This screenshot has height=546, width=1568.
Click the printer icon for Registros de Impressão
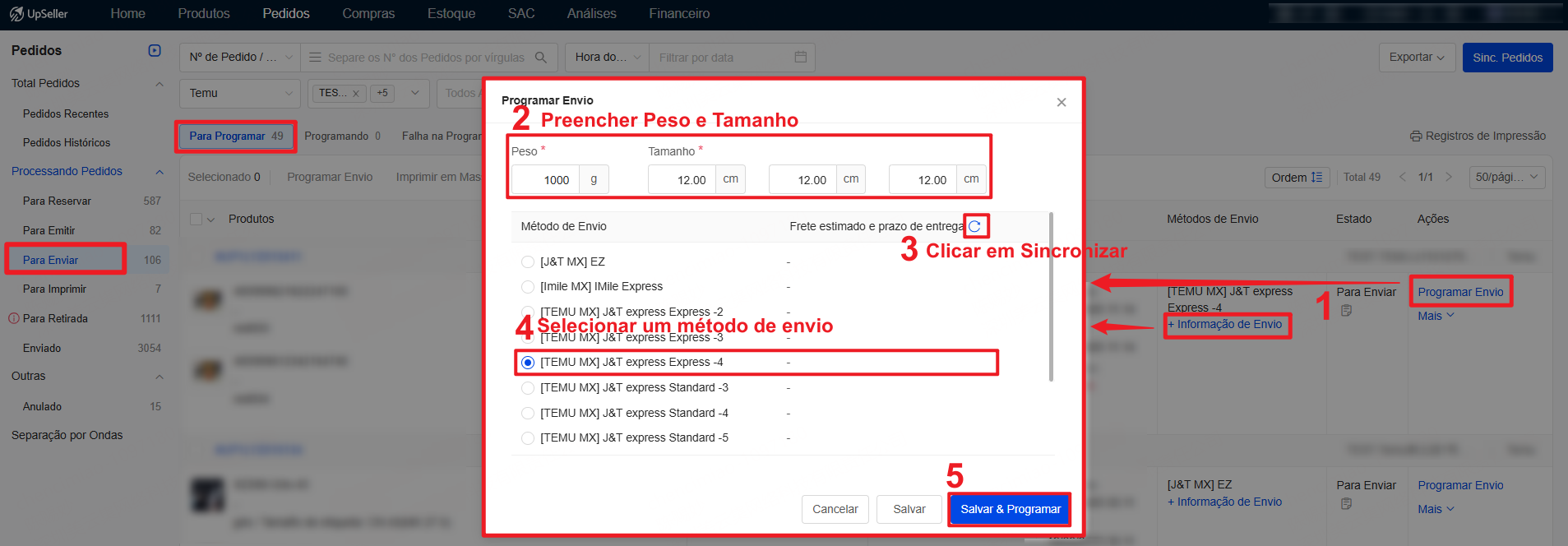(1416, 136)
